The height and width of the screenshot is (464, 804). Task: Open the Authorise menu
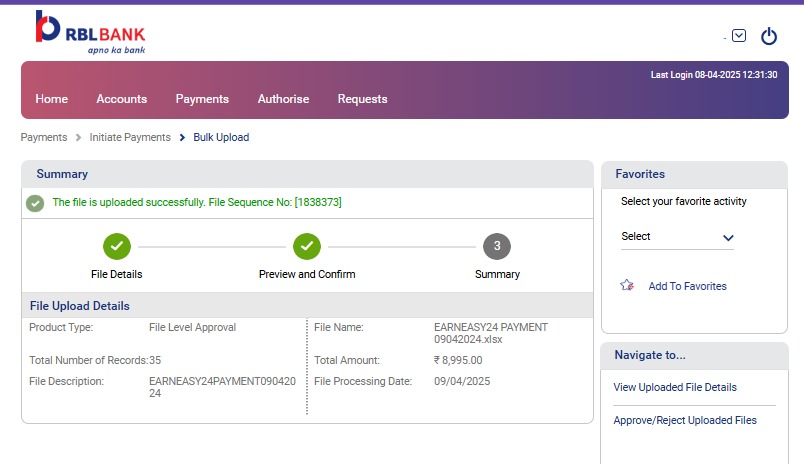point(283,99)
